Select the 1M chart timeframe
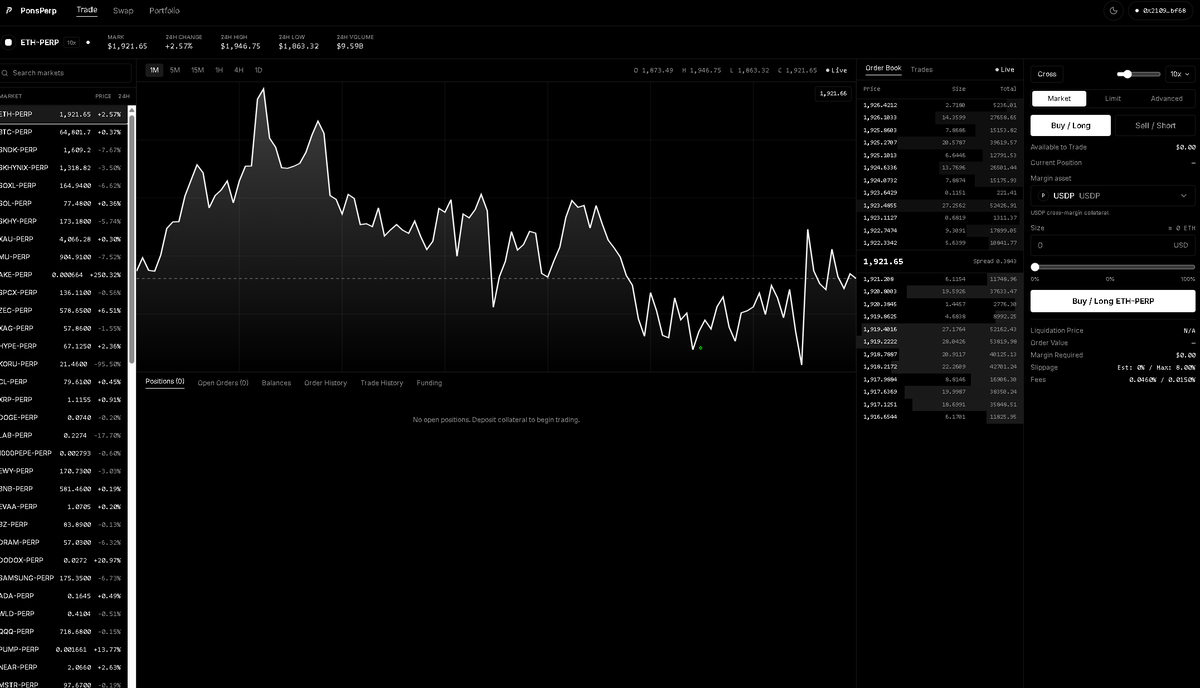The image size is (1200, 688). [154, 70]
